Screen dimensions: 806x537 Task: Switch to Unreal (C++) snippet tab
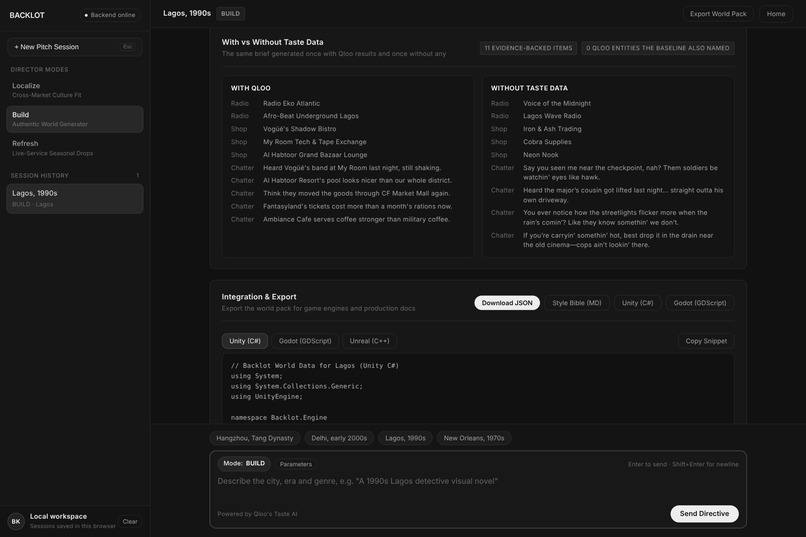point(369,341)
